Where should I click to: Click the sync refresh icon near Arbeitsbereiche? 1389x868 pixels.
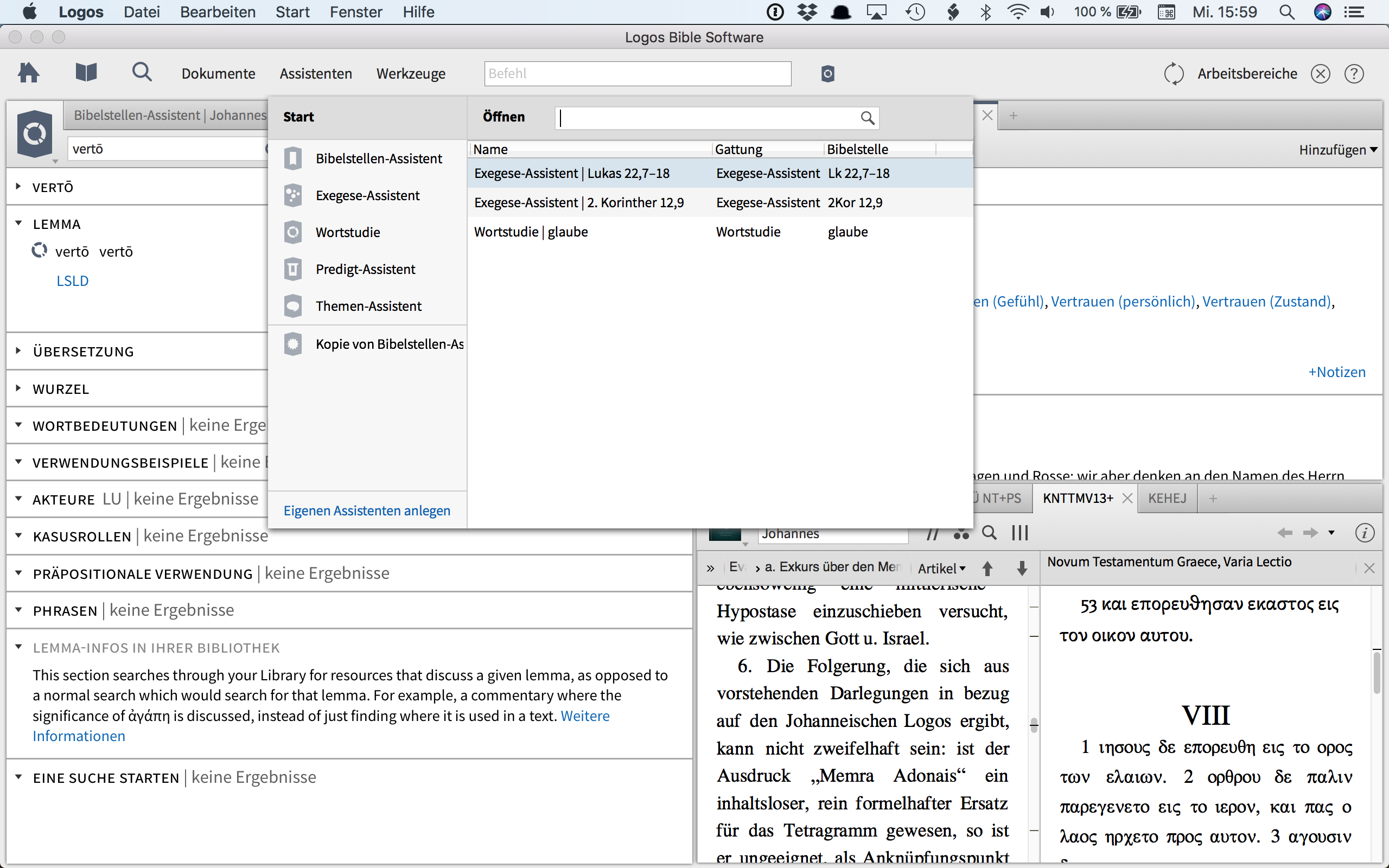pos(1173,73)
